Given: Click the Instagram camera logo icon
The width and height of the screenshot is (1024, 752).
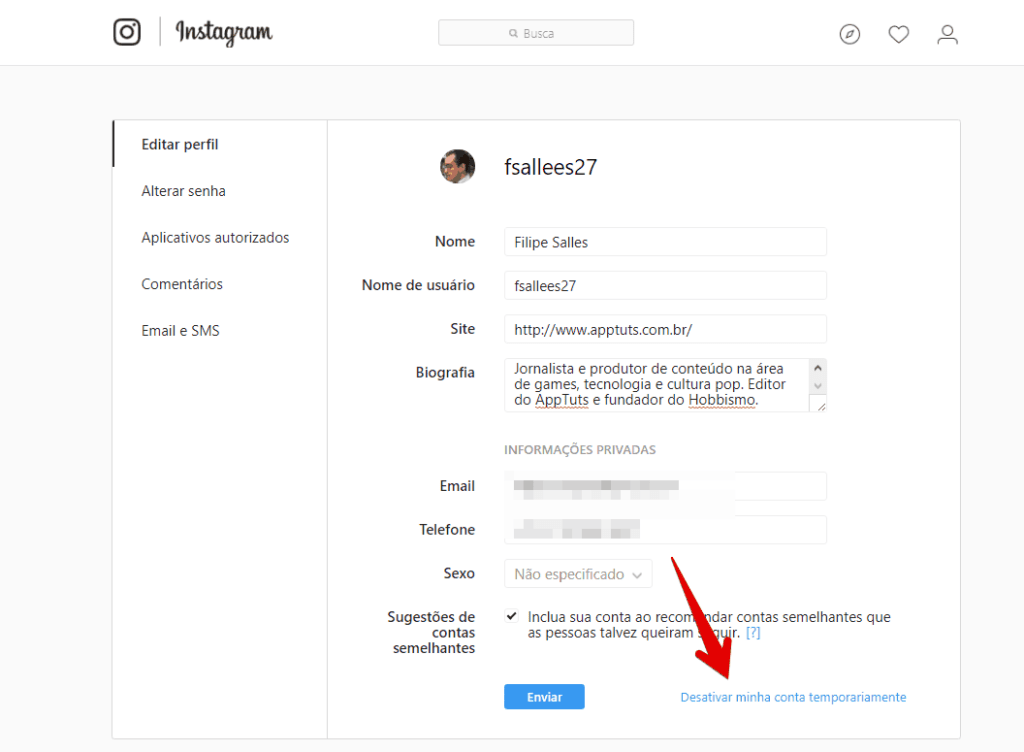Looking at the screenshot, I should (x=127, y=32).
